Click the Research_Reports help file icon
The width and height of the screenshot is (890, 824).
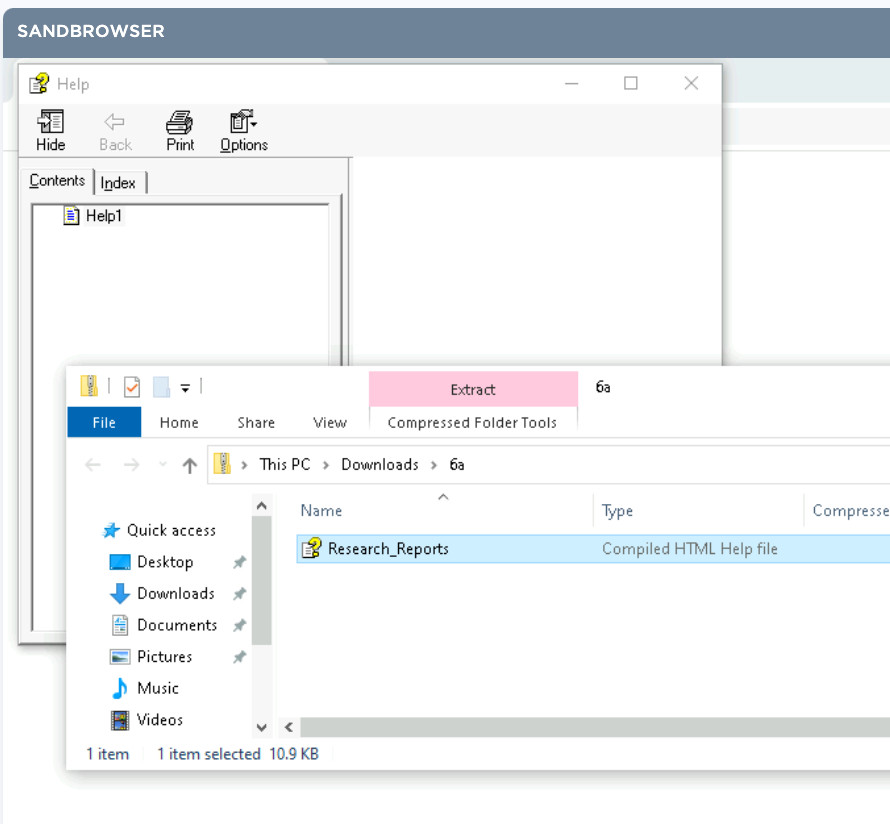tap(311, 548)
